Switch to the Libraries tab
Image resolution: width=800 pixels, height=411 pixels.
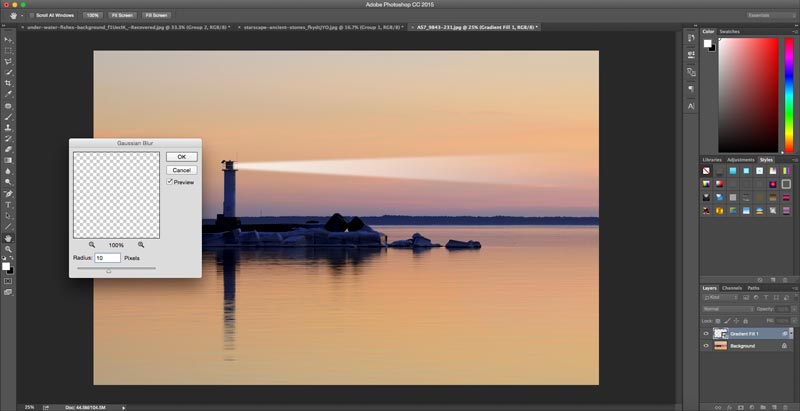pos(712,160)
